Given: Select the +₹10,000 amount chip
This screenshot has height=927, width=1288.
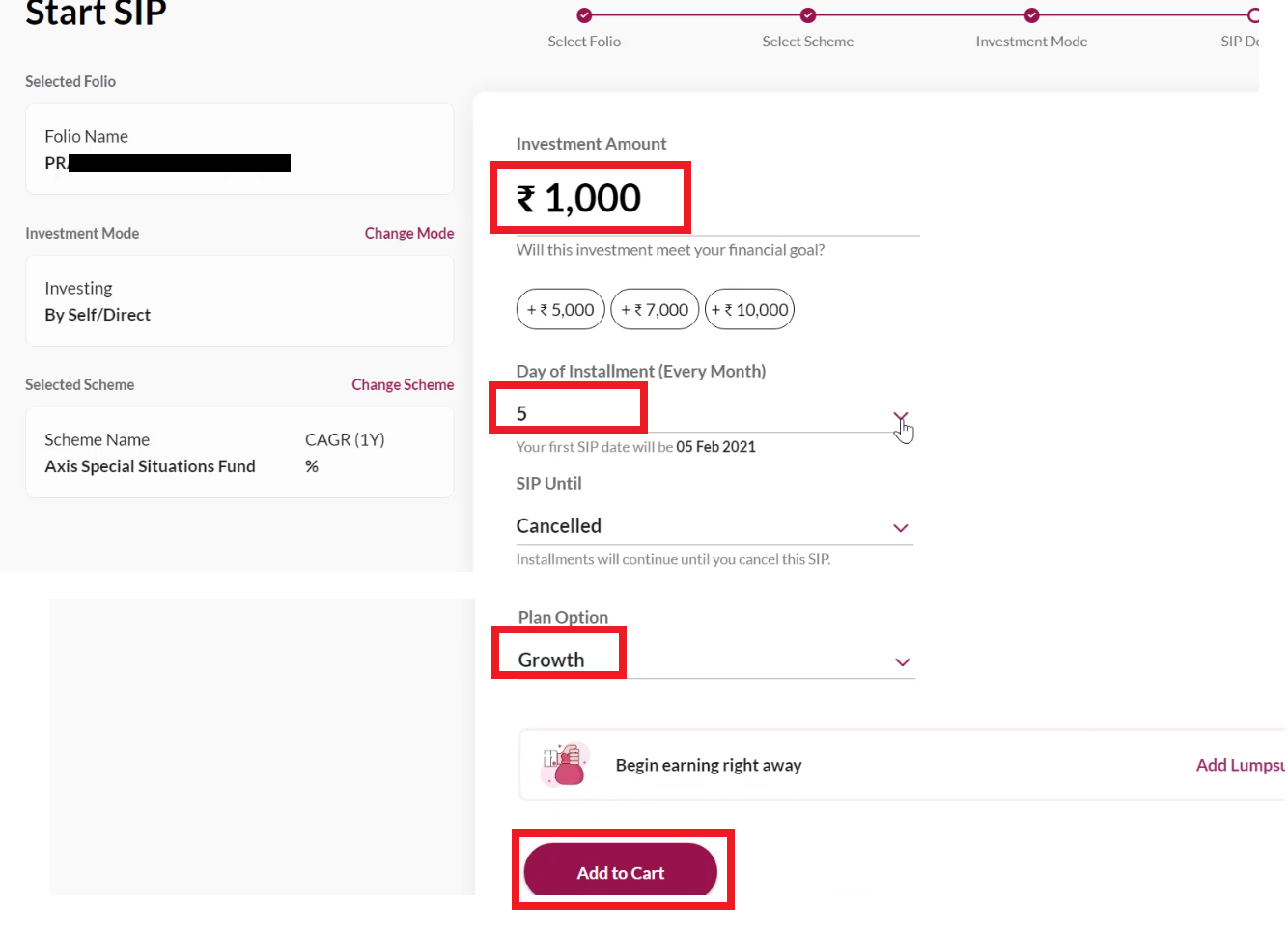Looking at the screenshot, I should tap(750, 309).
